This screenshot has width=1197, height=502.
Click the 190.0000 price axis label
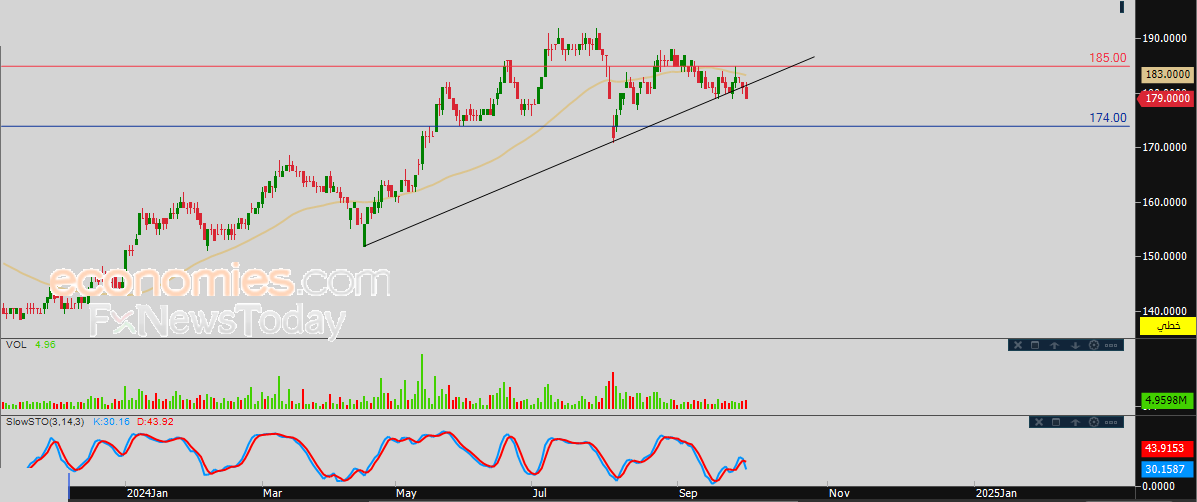pyautogui.click(x=1165, y=37)
